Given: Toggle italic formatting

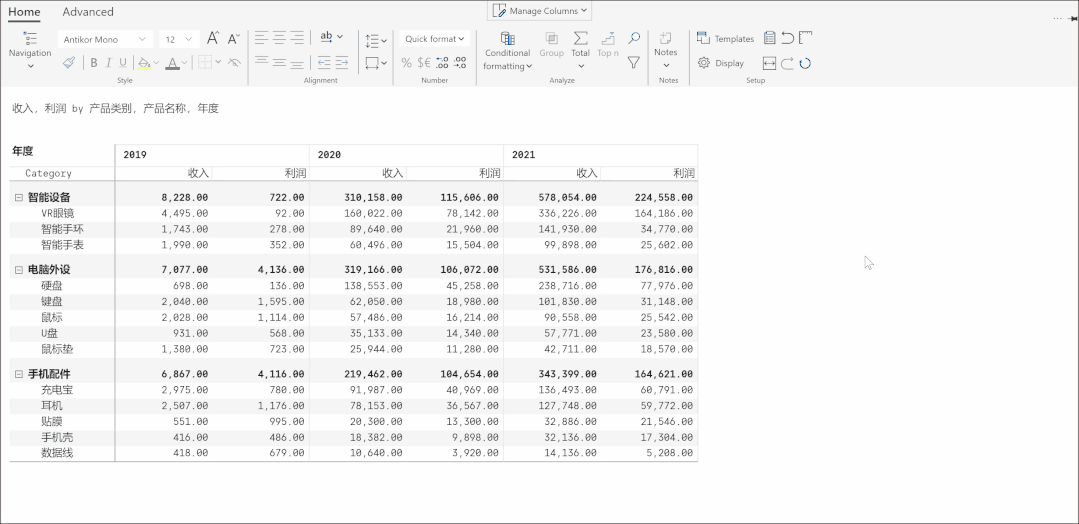Looking at the screenshot, I should coord(108,63).
